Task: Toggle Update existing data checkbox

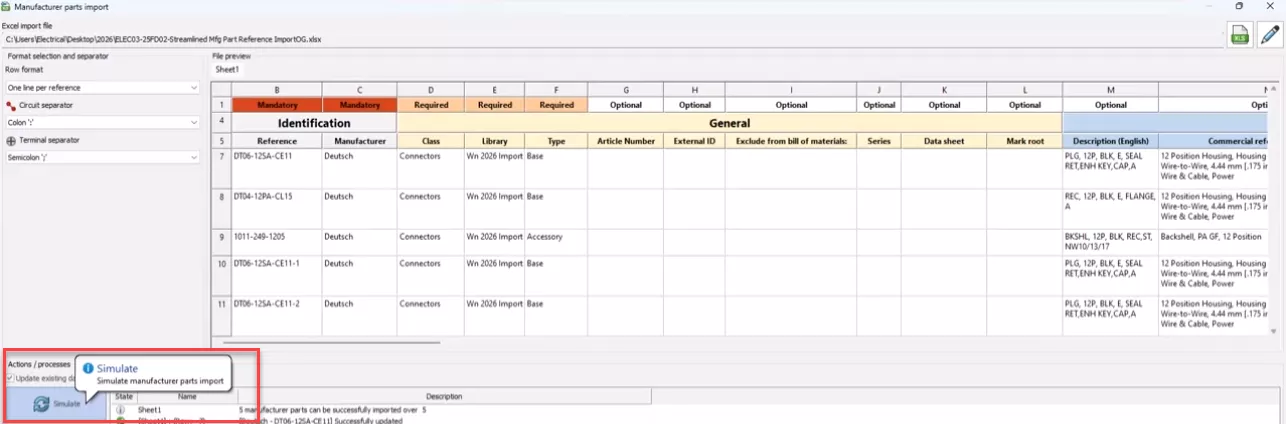Action: [11, 377]
